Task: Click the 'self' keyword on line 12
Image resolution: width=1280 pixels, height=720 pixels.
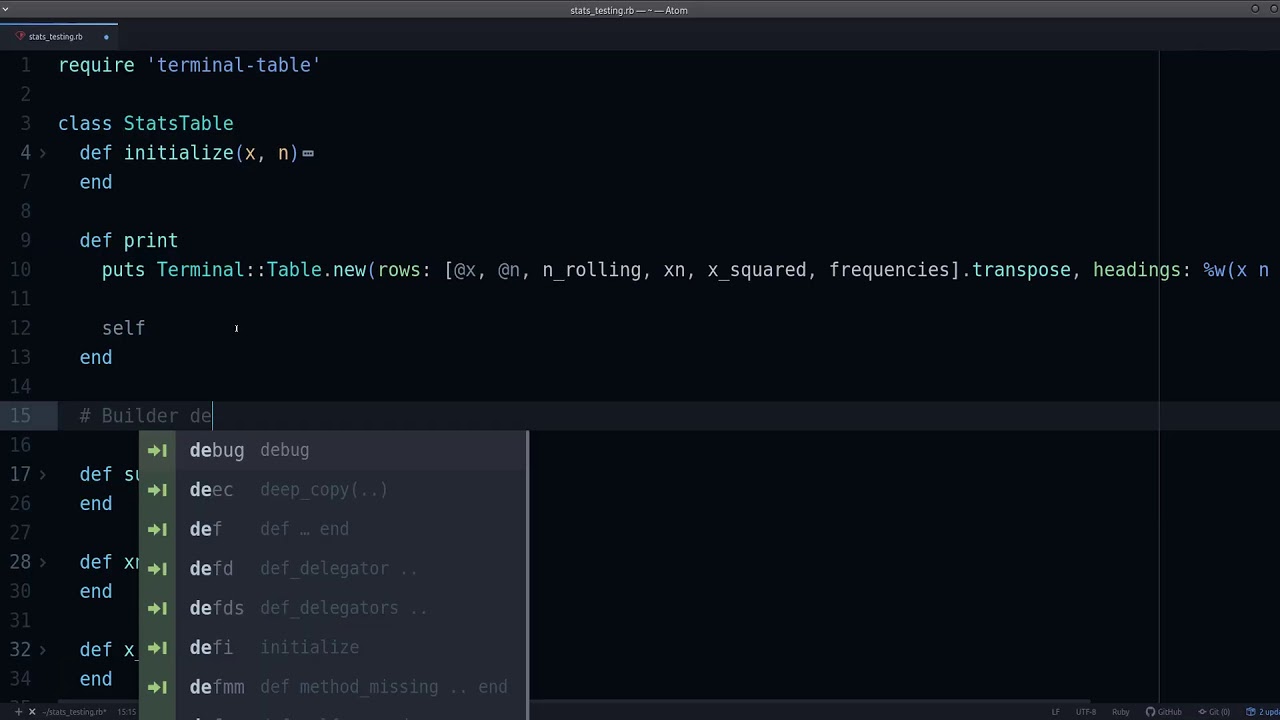Action: [x=124, y=328]
